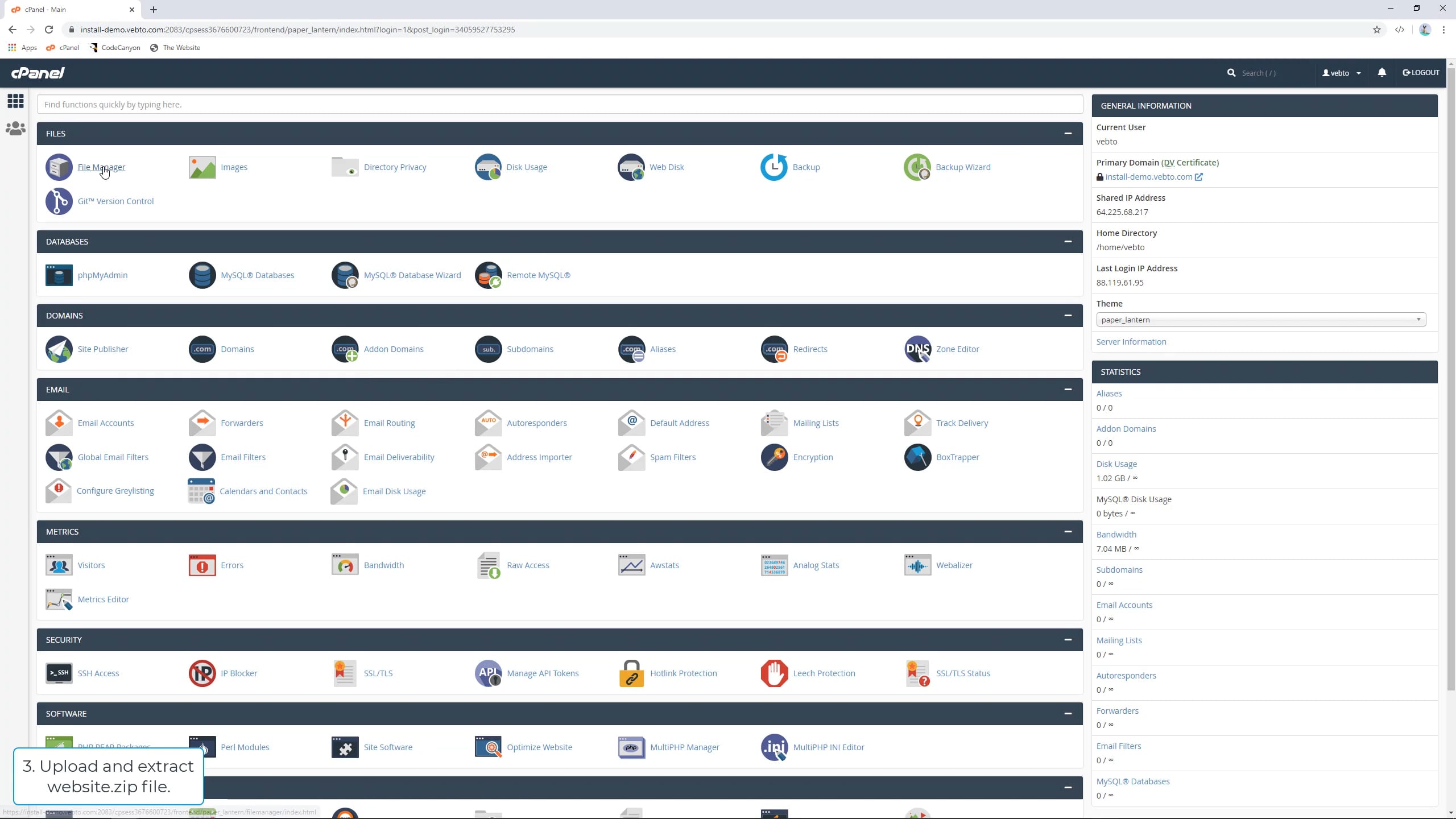This screenshot has width=1456, height=819.
Task: Open the phpMyAdmin icon
Action: point(59,275)
